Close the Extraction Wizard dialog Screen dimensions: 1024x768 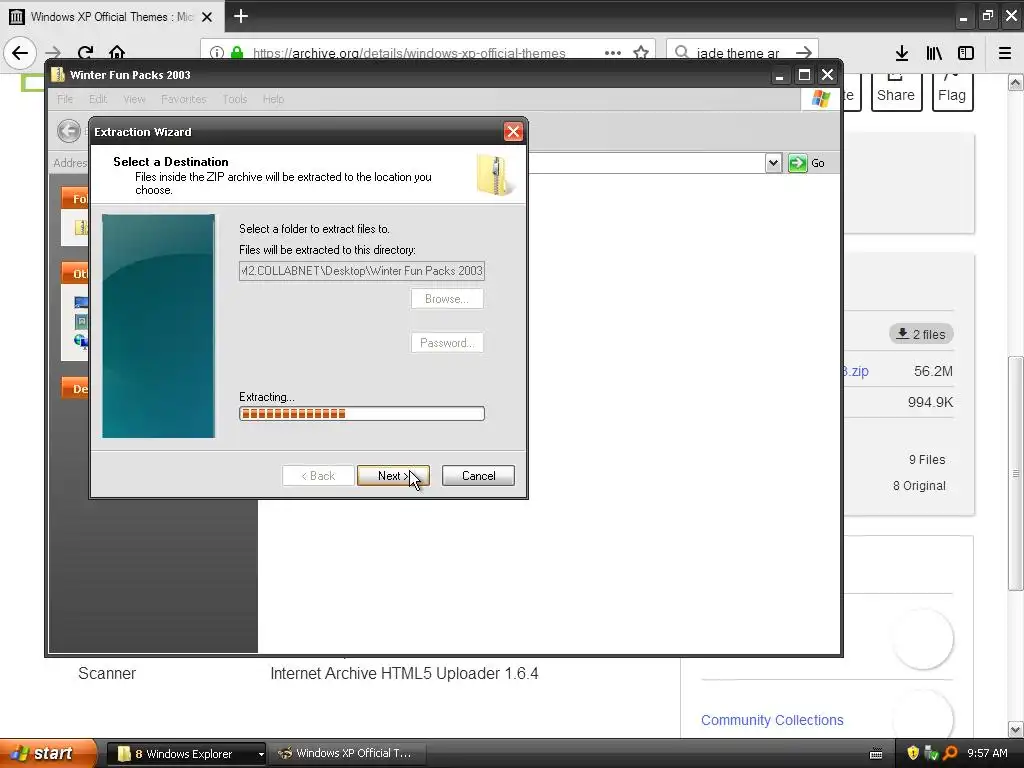click(513, 132)
